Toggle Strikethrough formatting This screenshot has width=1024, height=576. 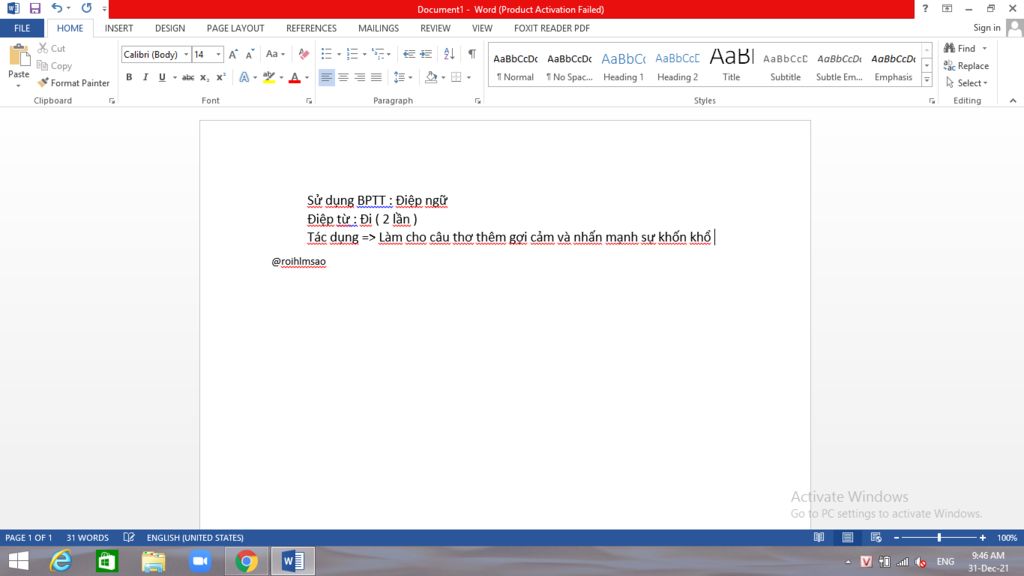(188, 77)
